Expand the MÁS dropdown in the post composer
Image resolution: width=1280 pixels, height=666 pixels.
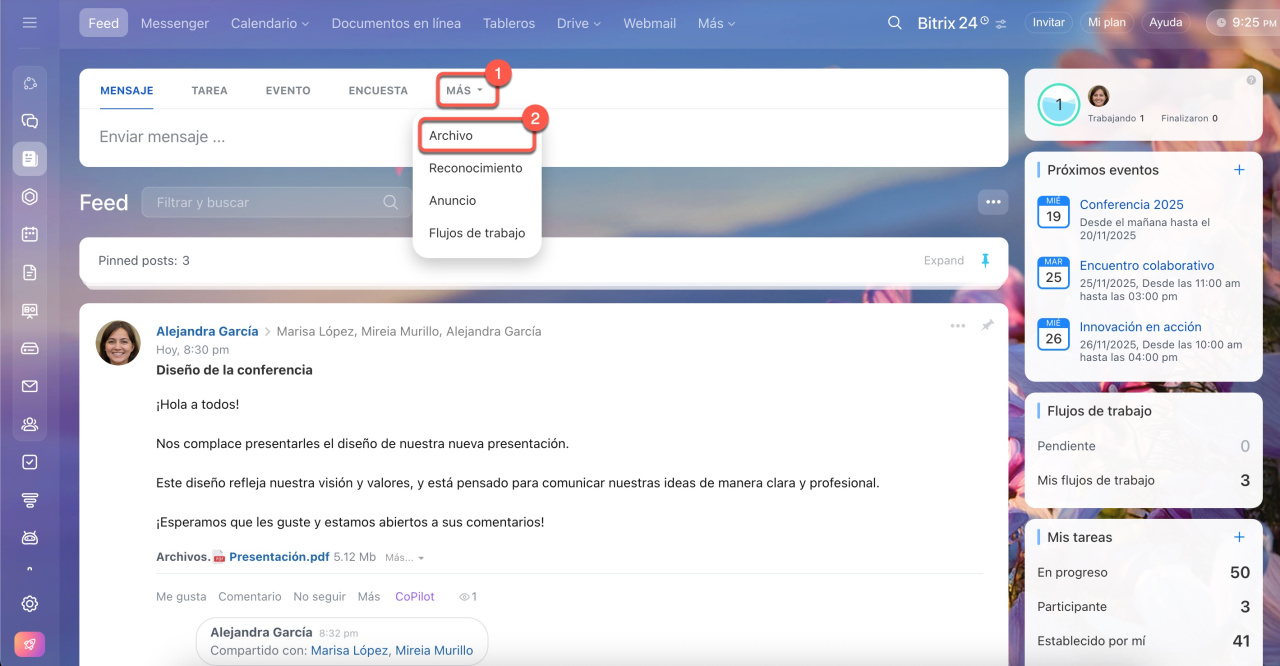pyautogui.click(x=465, y=91)
